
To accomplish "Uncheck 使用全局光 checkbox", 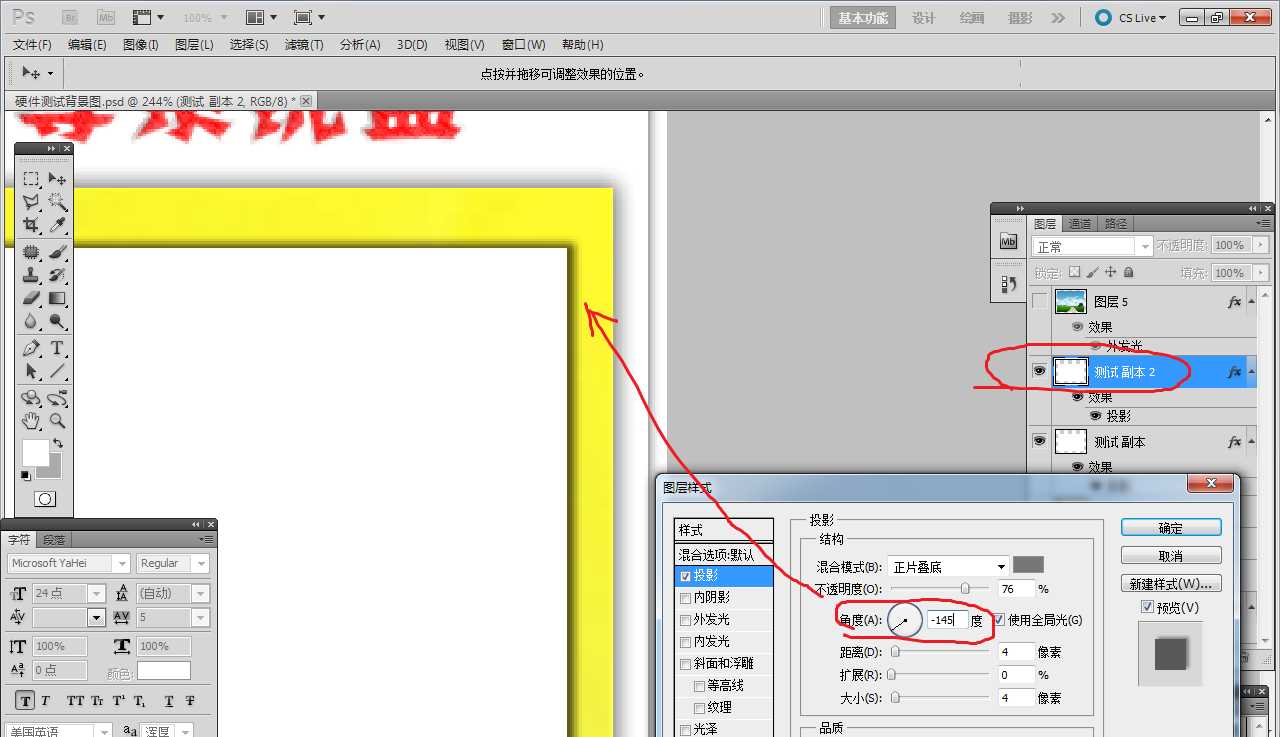I will click(999, 620).
